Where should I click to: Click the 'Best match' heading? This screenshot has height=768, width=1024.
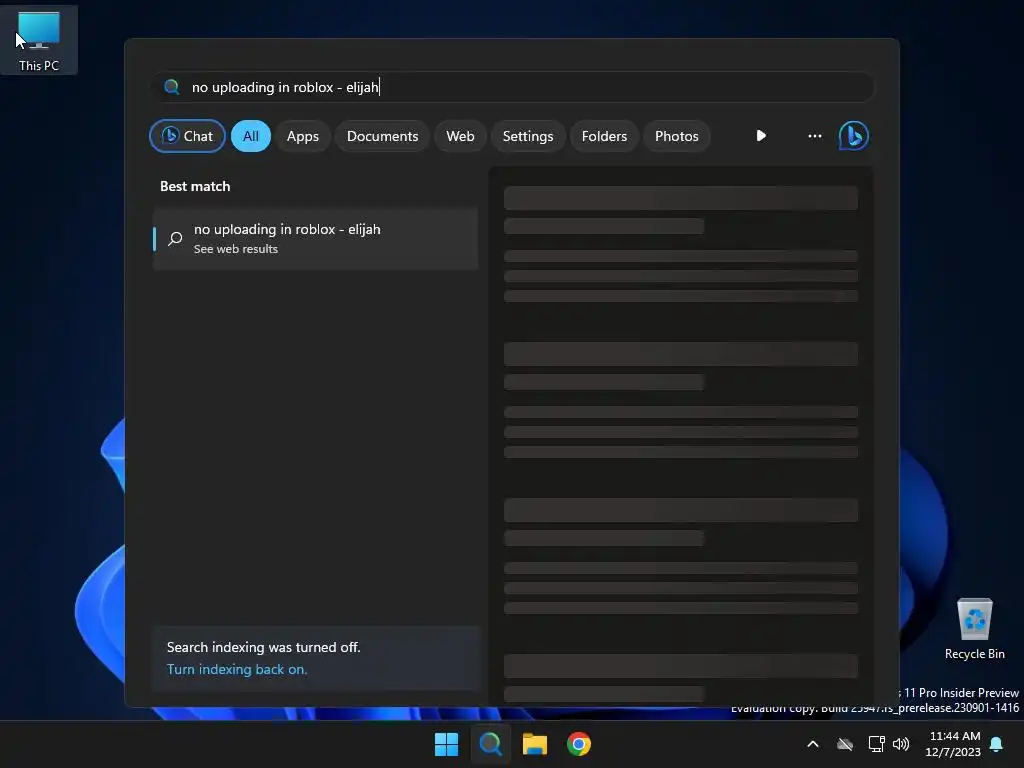(195, 186)
